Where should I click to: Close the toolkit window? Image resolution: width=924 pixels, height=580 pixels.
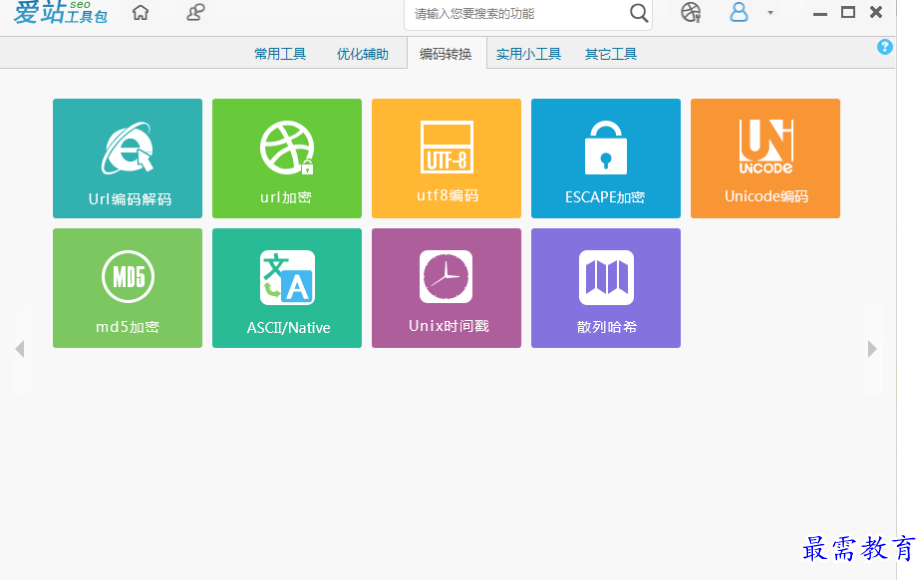(x=876, y=12)
